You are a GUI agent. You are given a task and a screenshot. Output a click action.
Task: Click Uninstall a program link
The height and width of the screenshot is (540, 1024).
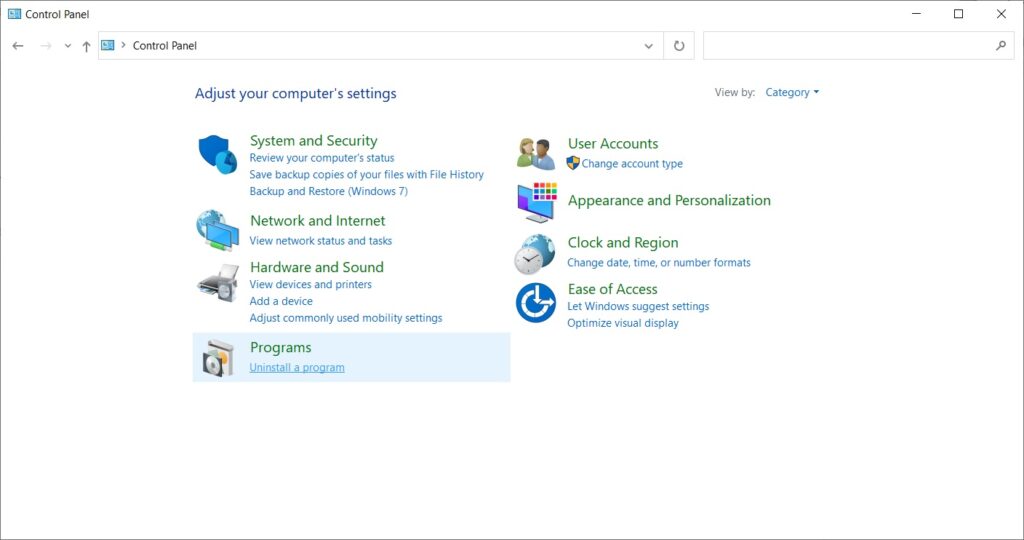pyautogui.click(x=297, y=368)
